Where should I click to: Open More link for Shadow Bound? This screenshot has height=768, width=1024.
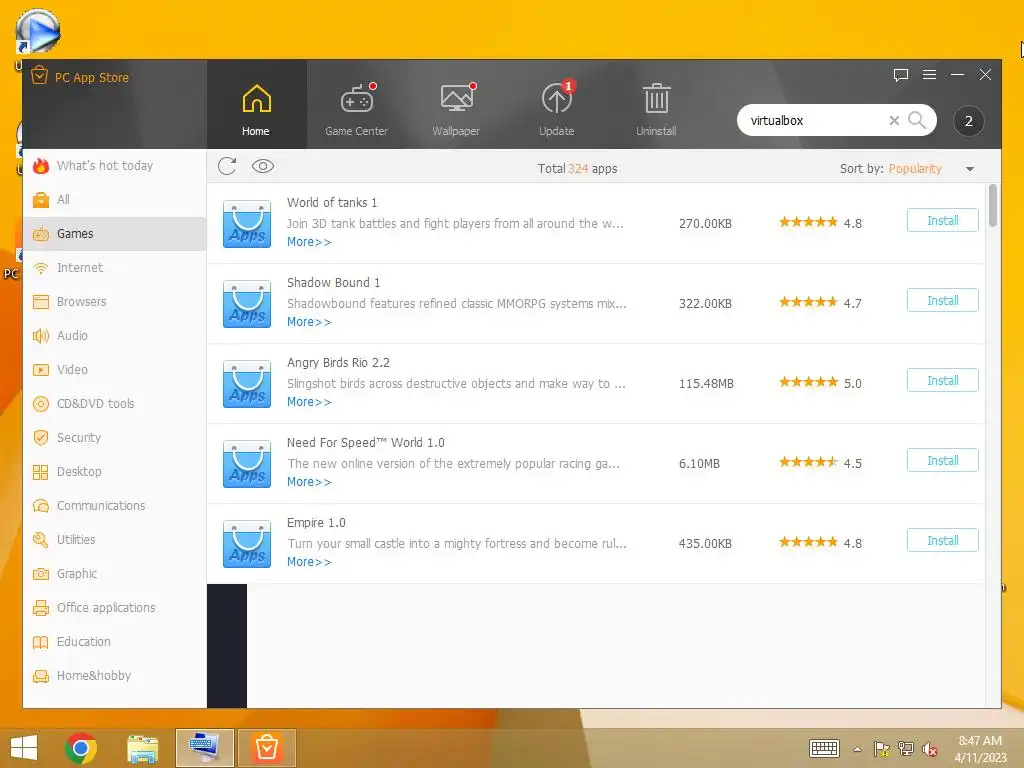coord(309,322)
